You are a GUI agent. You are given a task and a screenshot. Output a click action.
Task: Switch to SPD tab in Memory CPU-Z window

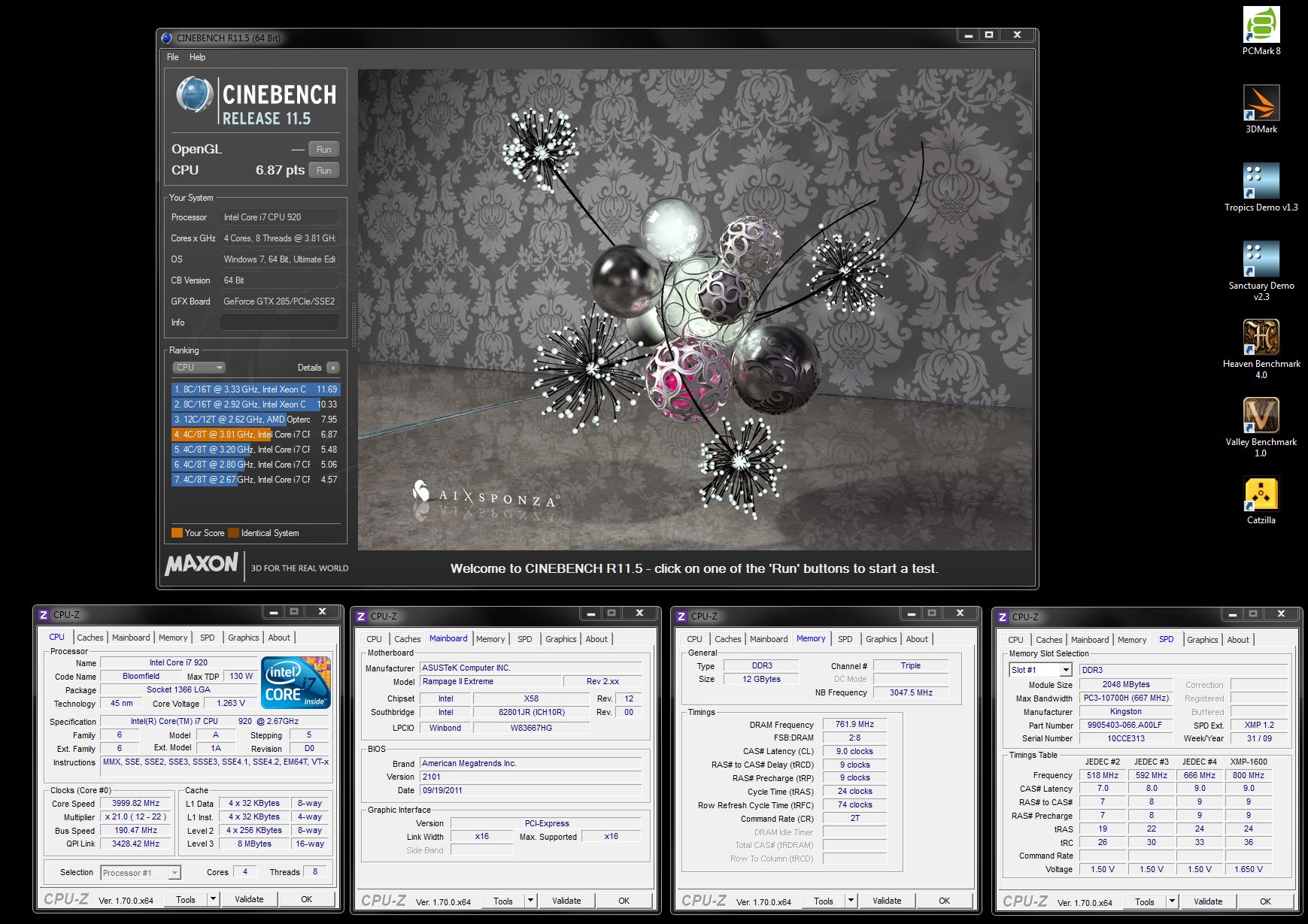point(845,639)
